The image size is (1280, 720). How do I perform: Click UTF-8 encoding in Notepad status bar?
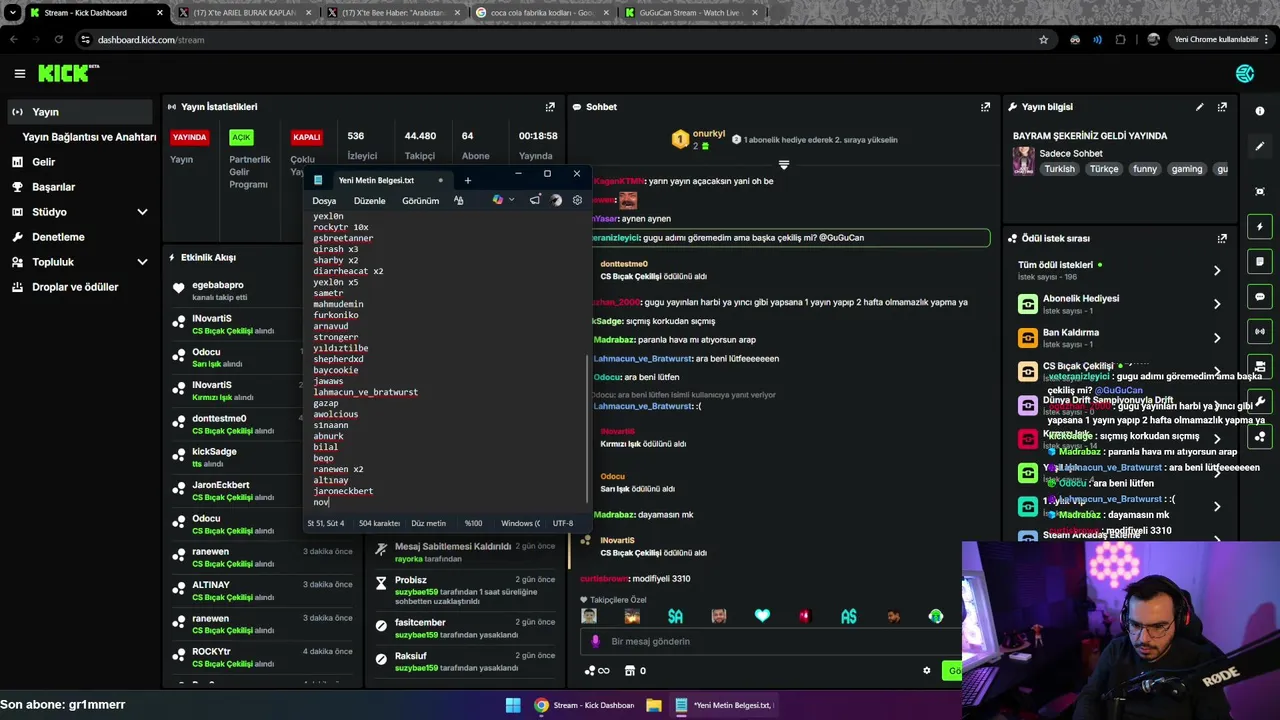563,524
